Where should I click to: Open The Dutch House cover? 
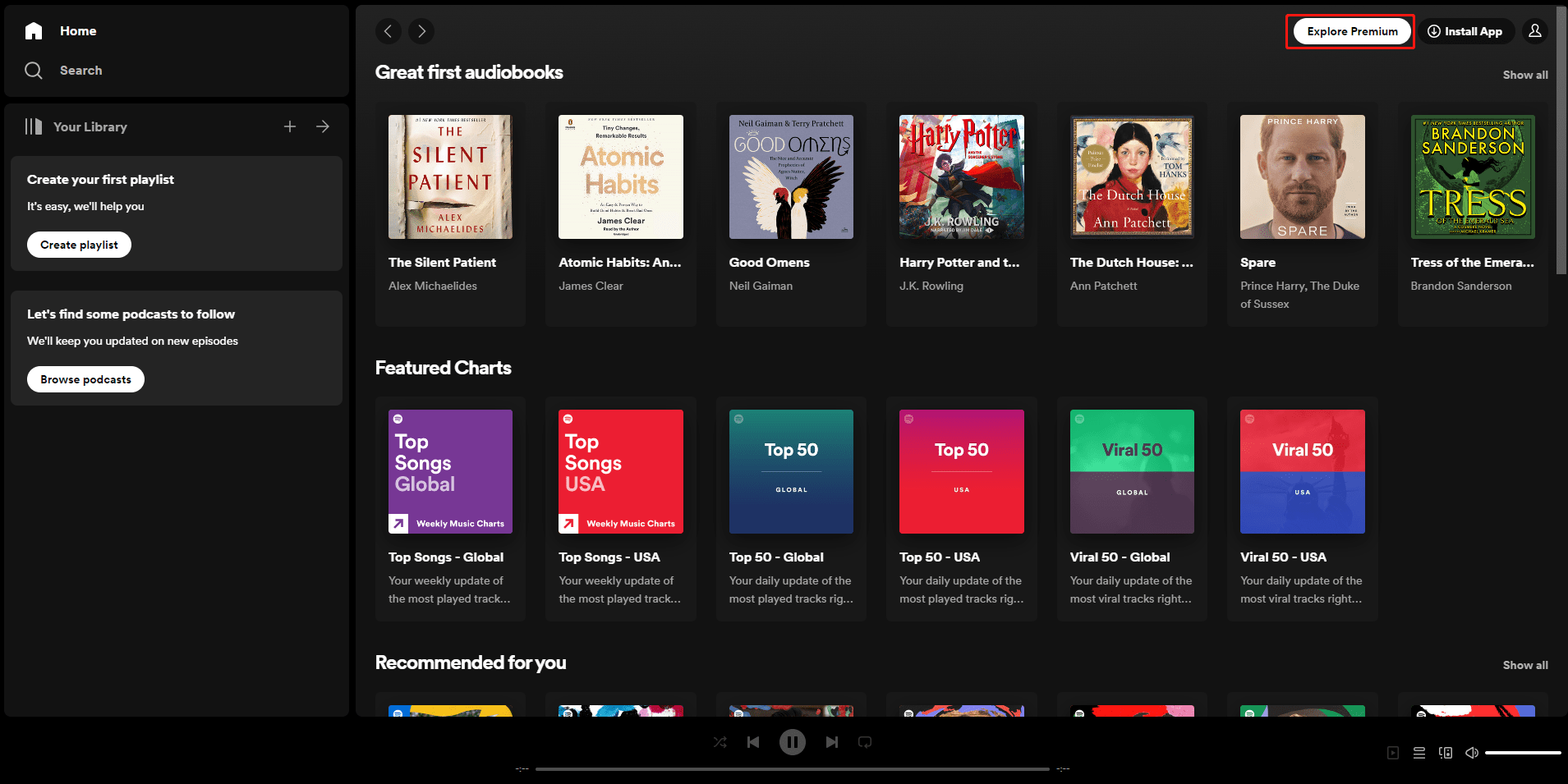pyautogui.click(x=1132, y=177)
